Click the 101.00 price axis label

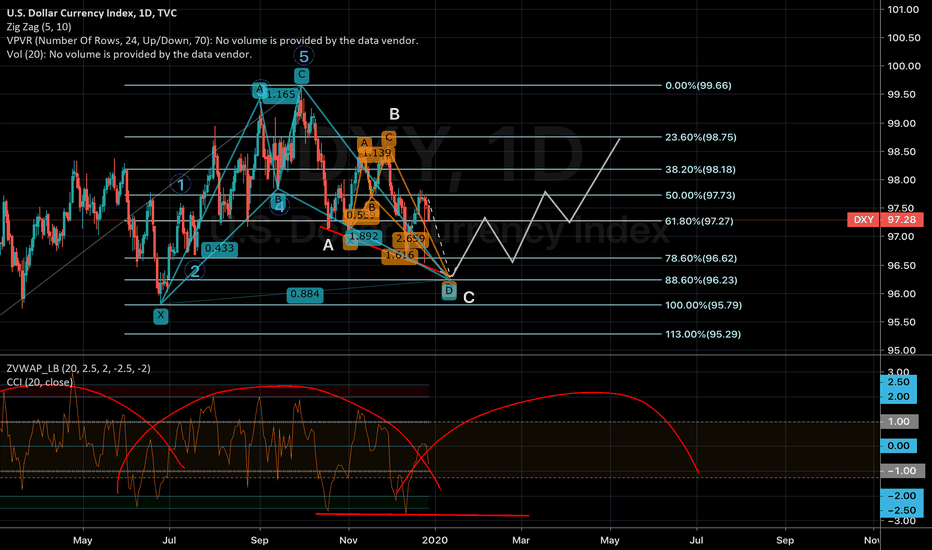pyautogui.click(x=904, y=10)
